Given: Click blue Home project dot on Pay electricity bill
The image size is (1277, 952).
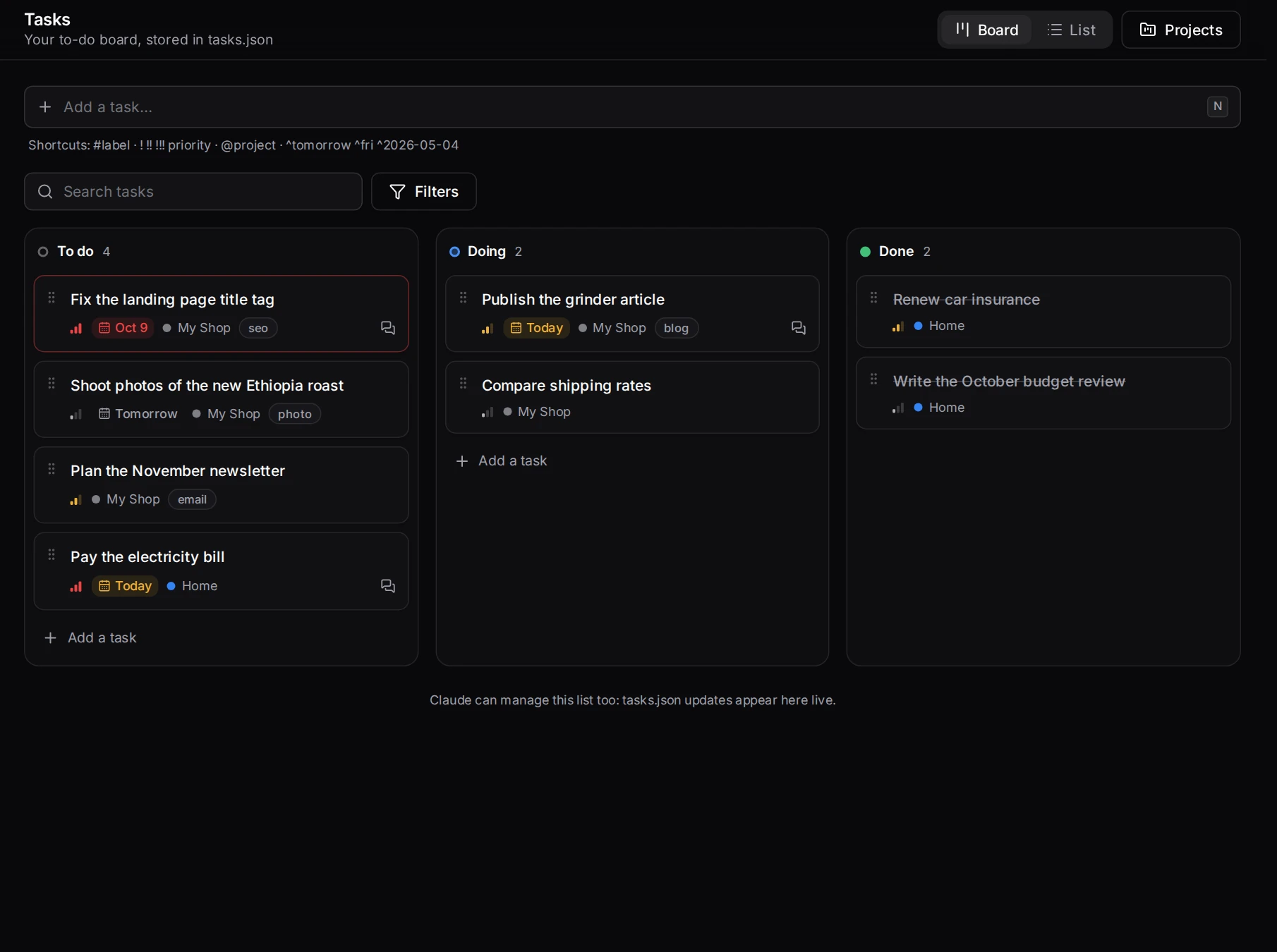Looking at the screenshot, I should (x=171, y=586).
